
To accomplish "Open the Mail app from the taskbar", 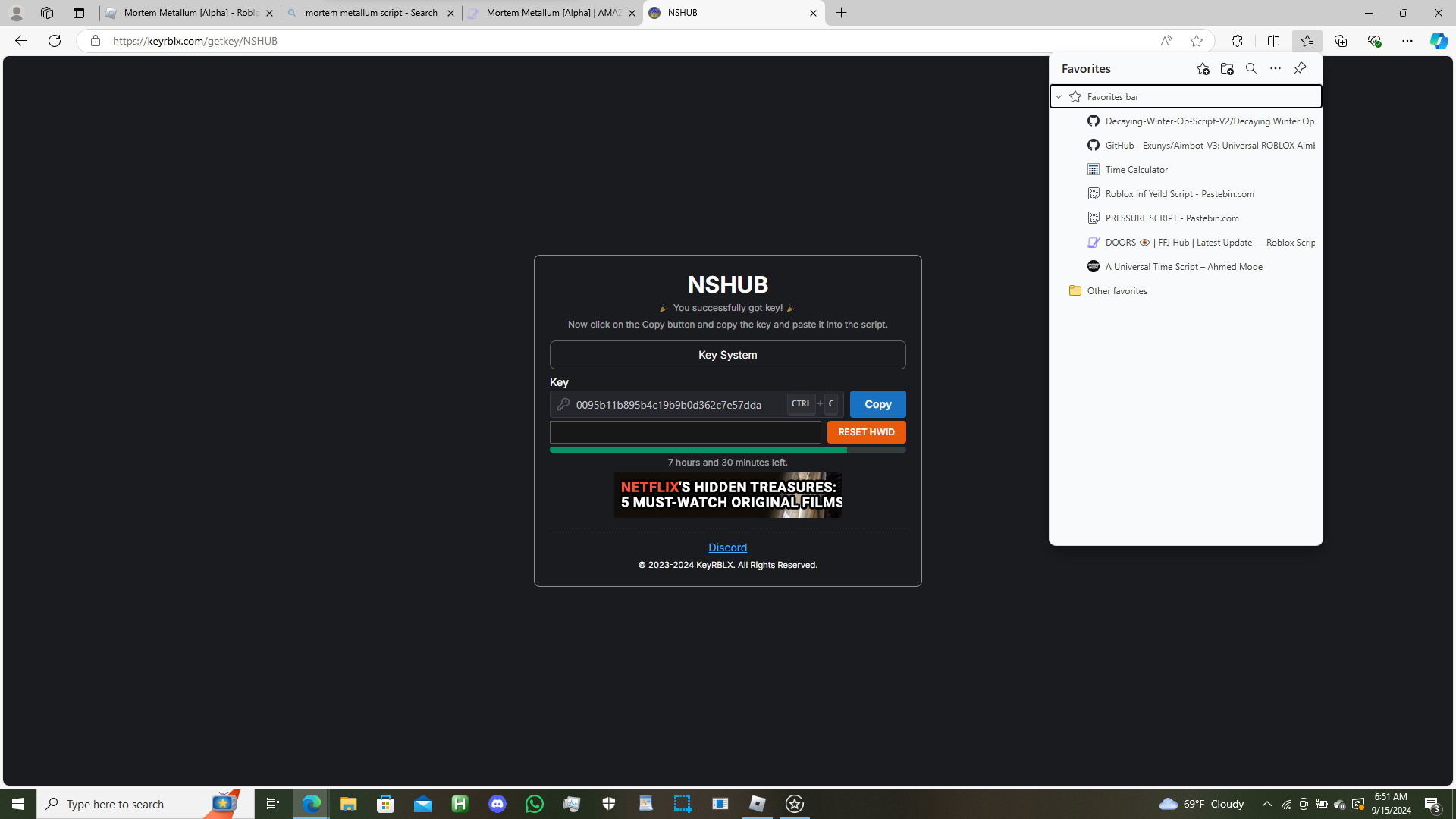I will point(422,804).
